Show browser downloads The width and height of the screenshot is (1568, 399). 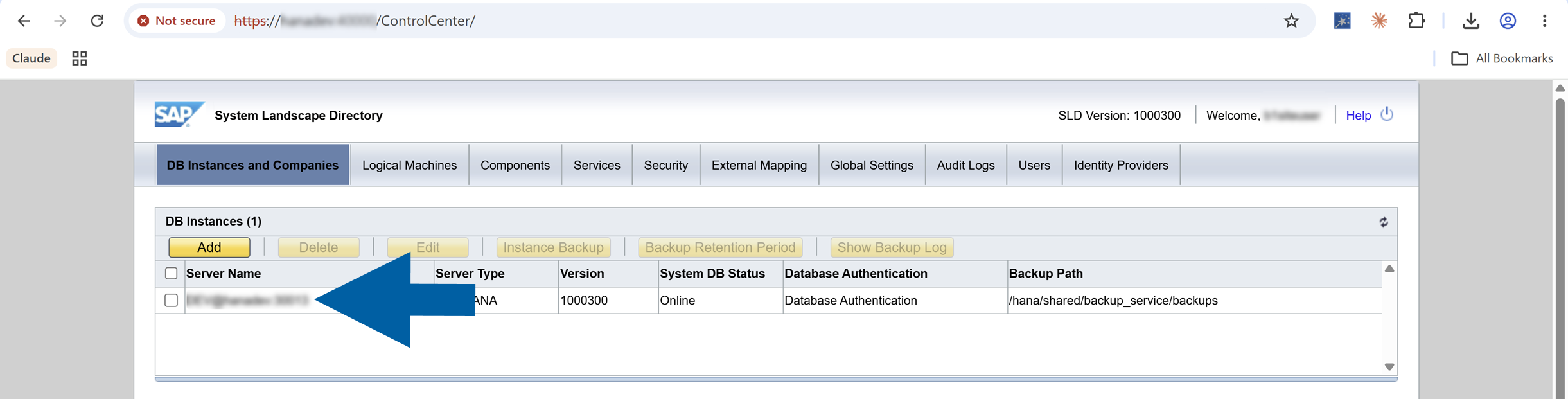(1471, 21)
